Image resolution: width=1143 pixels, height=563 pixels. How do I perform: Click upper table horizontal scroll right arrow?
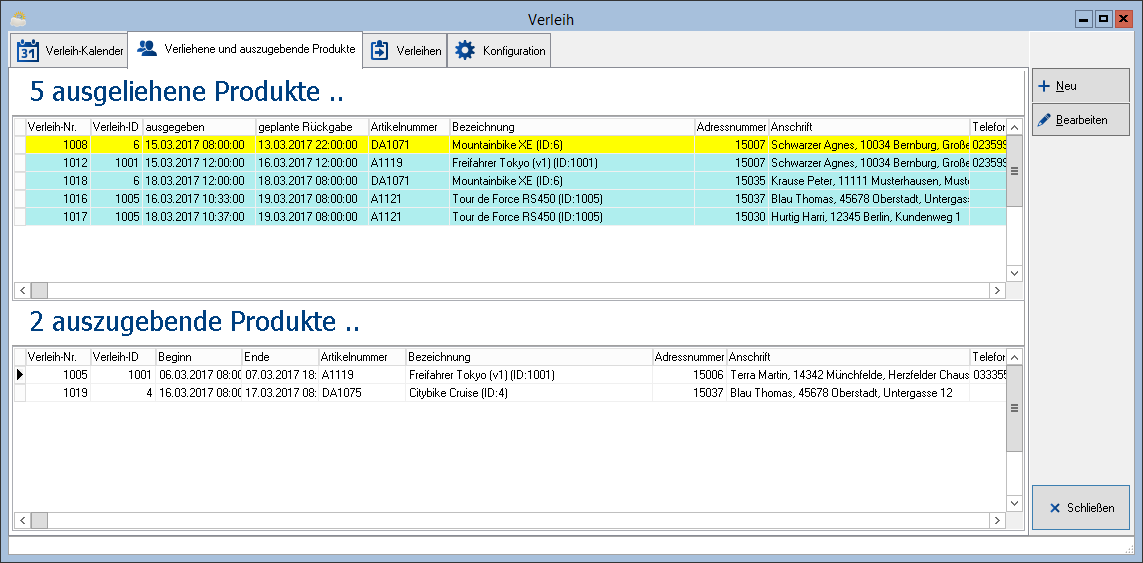pyautogui.click(x=997, y=290)
